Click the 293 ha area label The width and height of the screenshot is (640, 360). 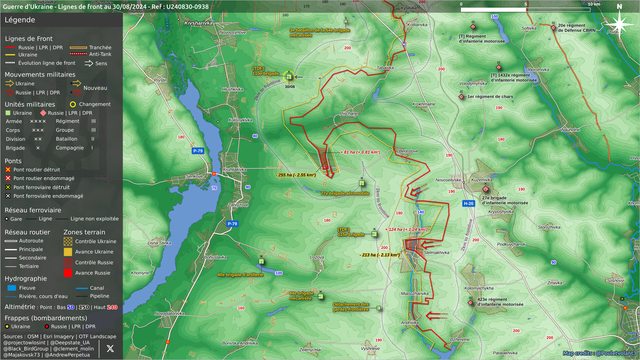pyautogui.click(x=297, y=175)
